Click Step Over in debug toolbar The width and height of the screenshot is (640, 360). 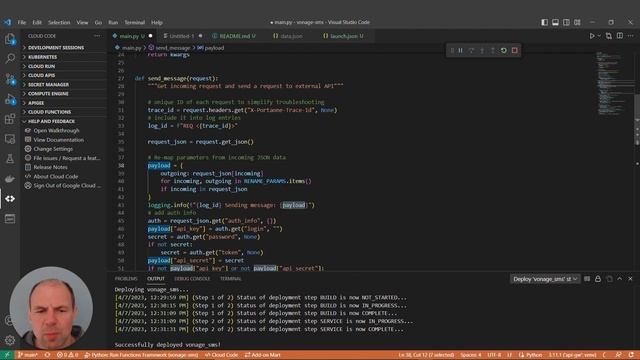click(471, 51)
